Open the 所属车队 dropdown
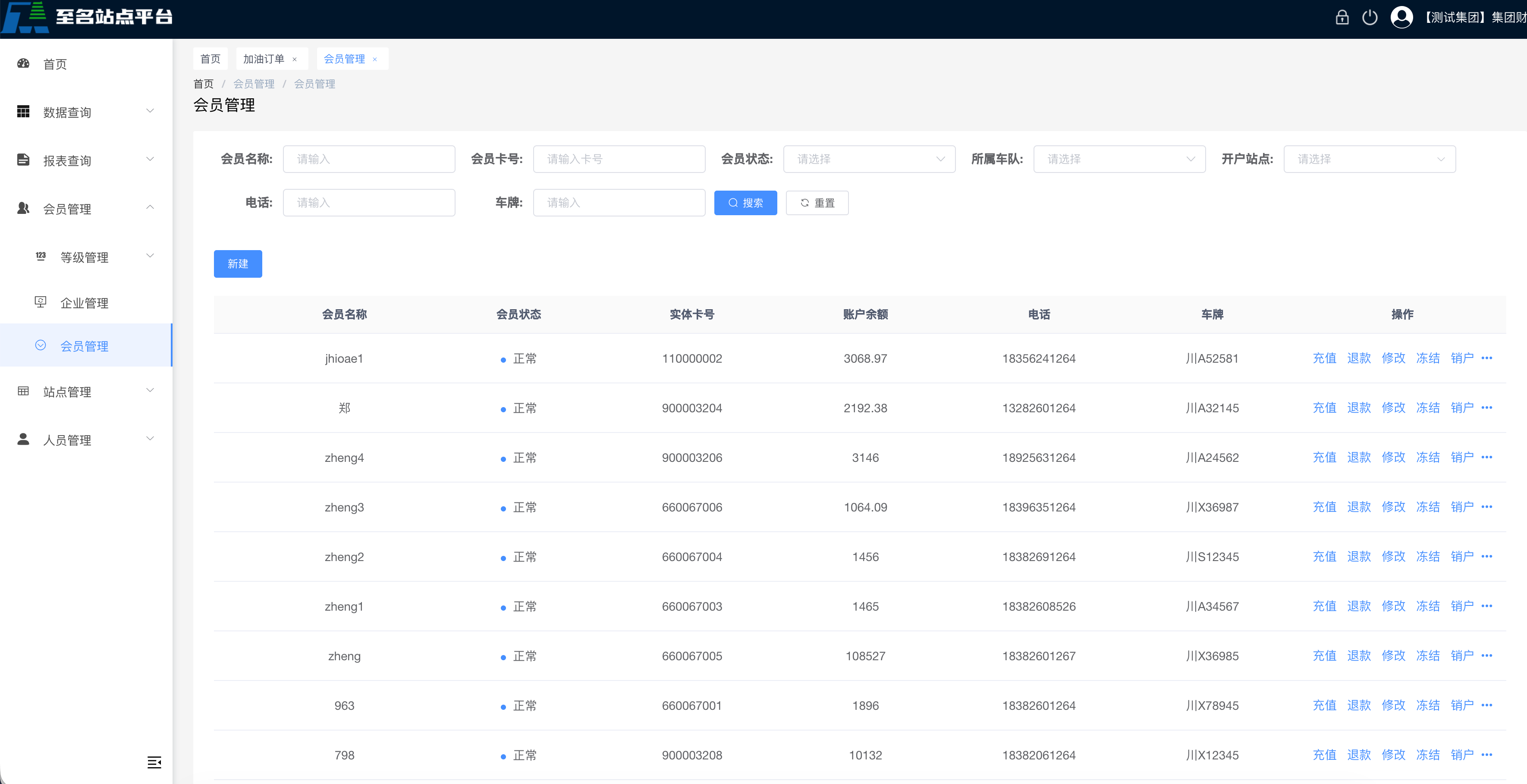The height and width of the screenshot is (784, 1527). (1119, 159)
